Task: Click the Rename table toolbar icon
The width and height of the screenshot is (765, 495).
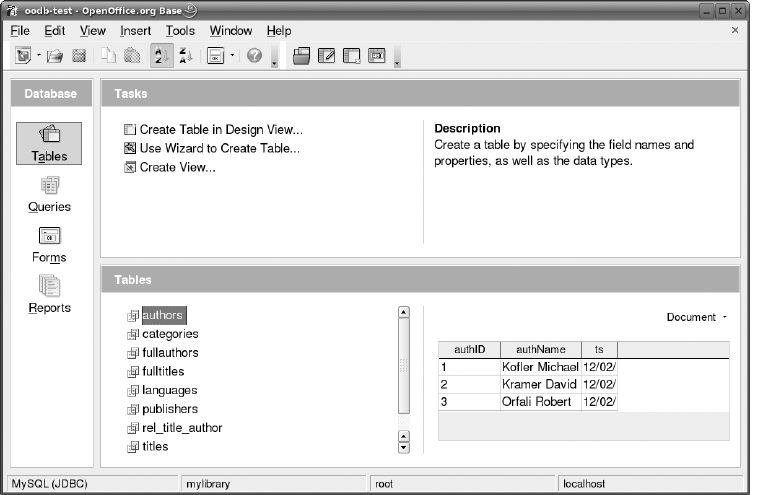Action: click(x=377, y=56)
